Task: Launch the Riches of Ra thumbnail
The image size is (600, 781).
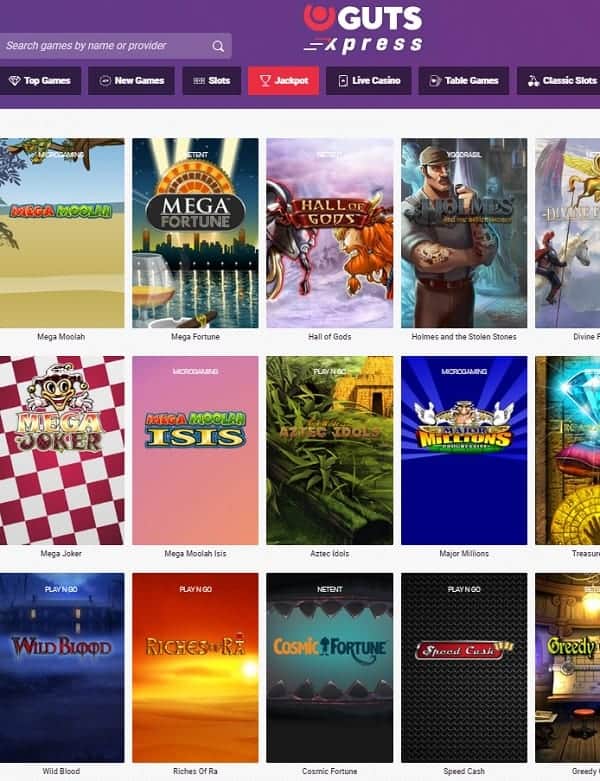Action: [195, 667]
